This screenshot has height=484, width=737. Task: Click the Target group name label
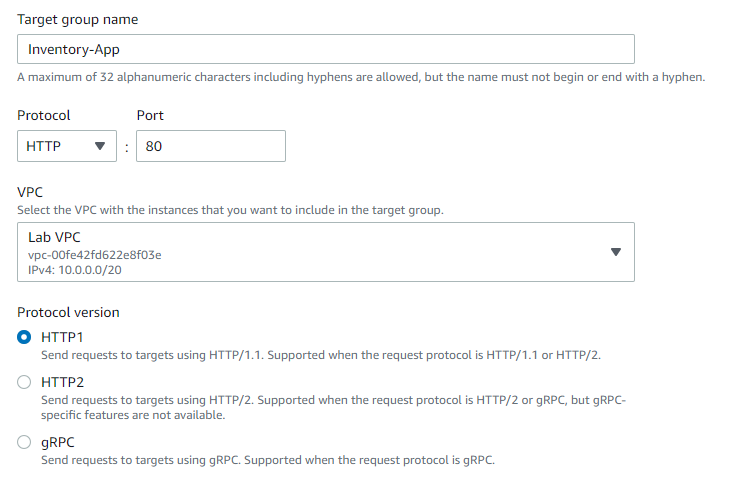(78, 20)
